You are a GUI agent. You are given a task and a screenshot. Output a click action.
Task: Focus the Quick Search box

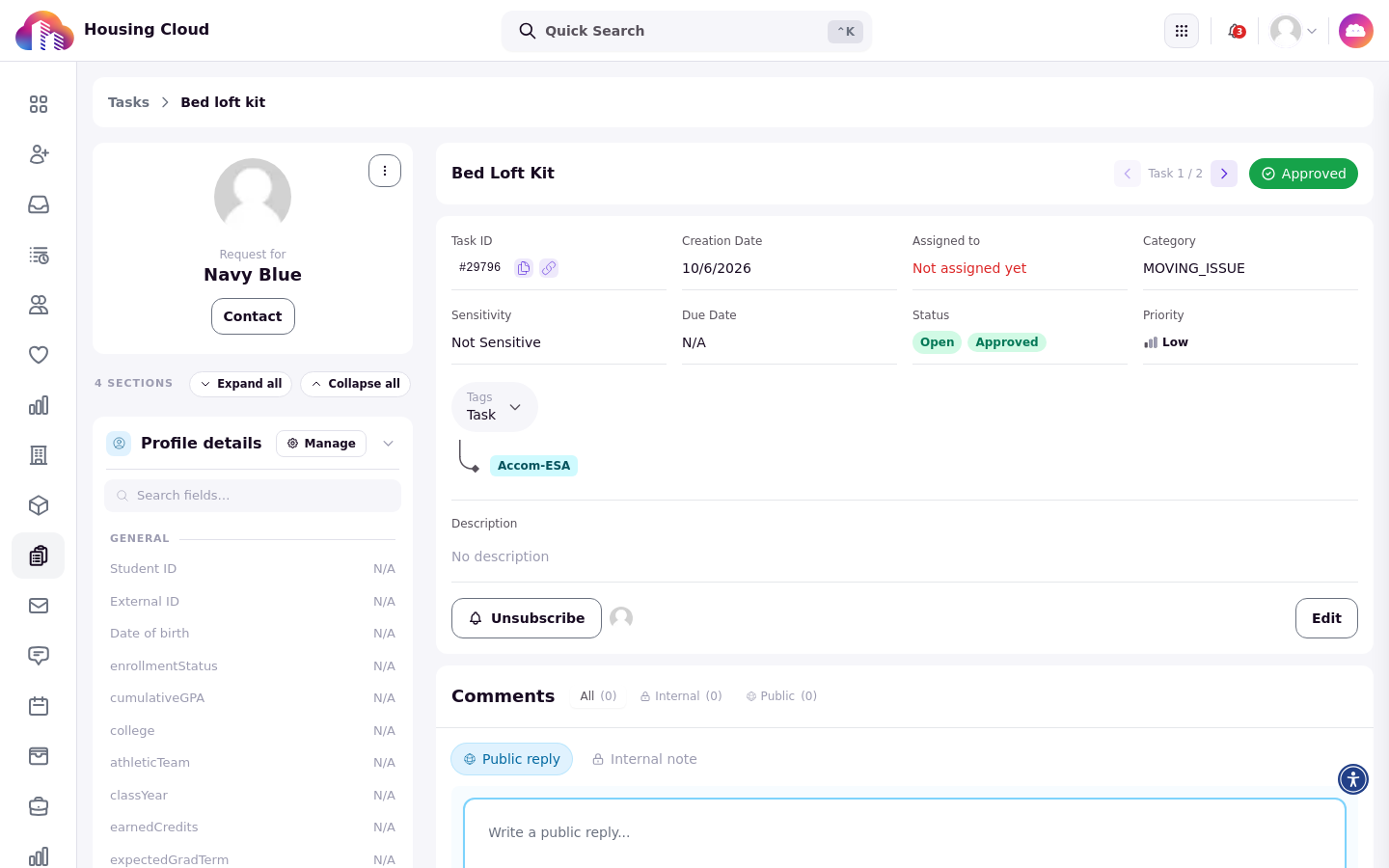coord(687,31)
